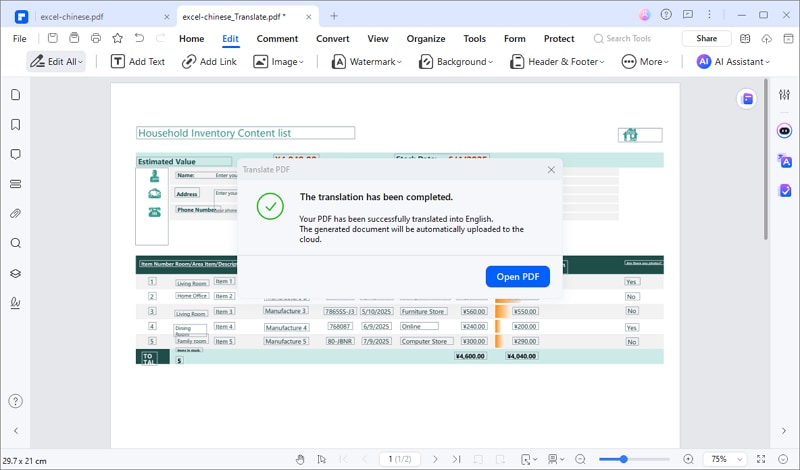The width and height of the screenshot is (800, 470).
Task: Zoom out with the minus icon
Action: click(x=580, y=459)
